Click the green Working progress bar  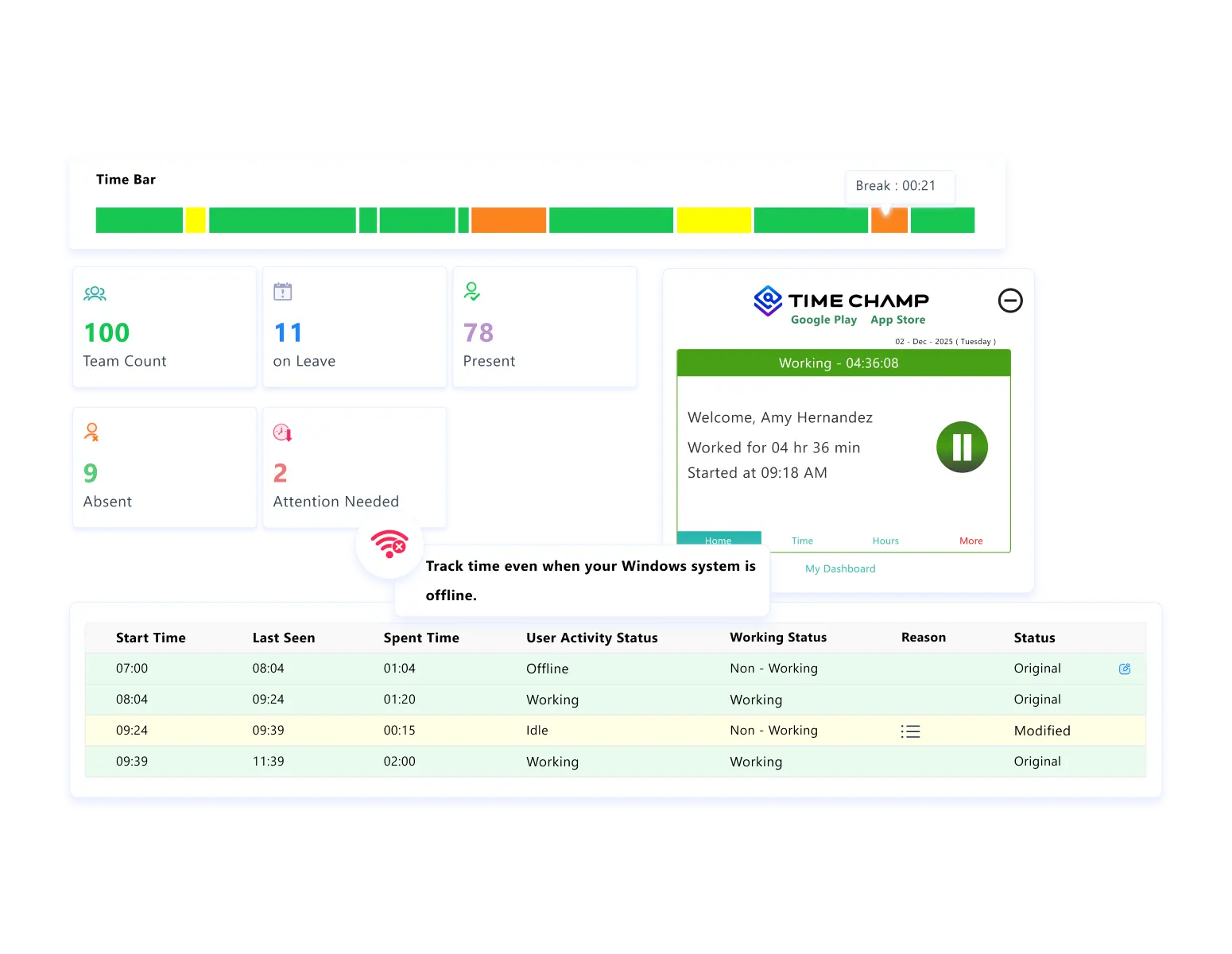click(x=844, y=363)
